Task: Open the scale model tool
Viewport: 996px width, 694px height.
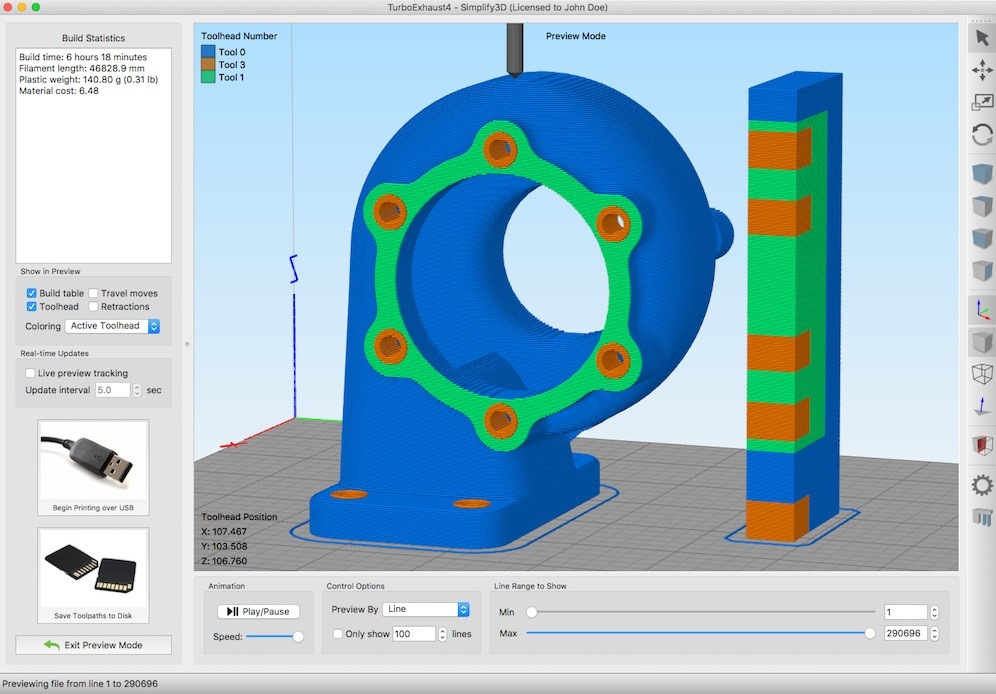Action: [x=982, y=101]
